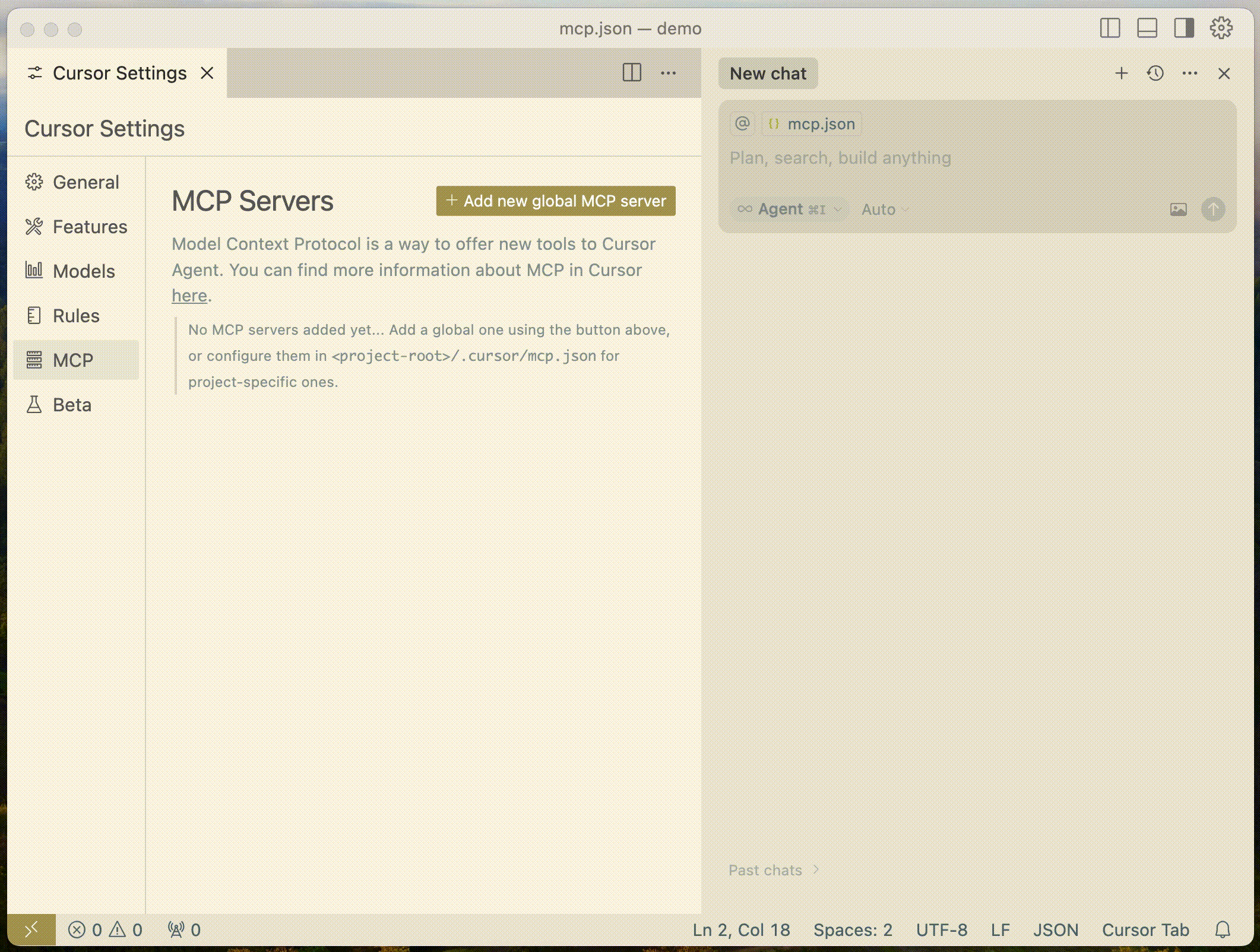Start a new chat with plus icon
The image size is (1260, 952).
click(1121, 74)
